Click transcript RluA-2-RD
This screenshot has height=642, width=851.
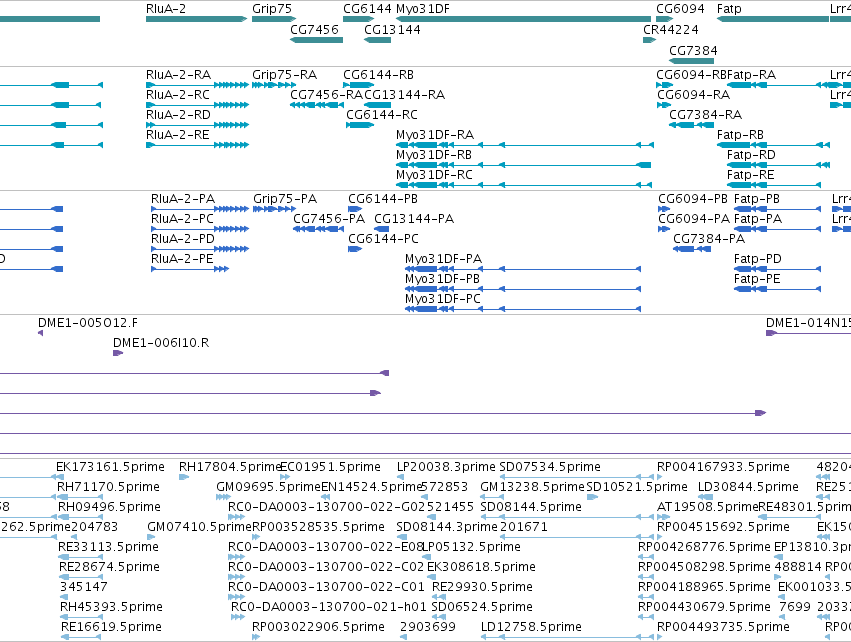pos(198,125)
